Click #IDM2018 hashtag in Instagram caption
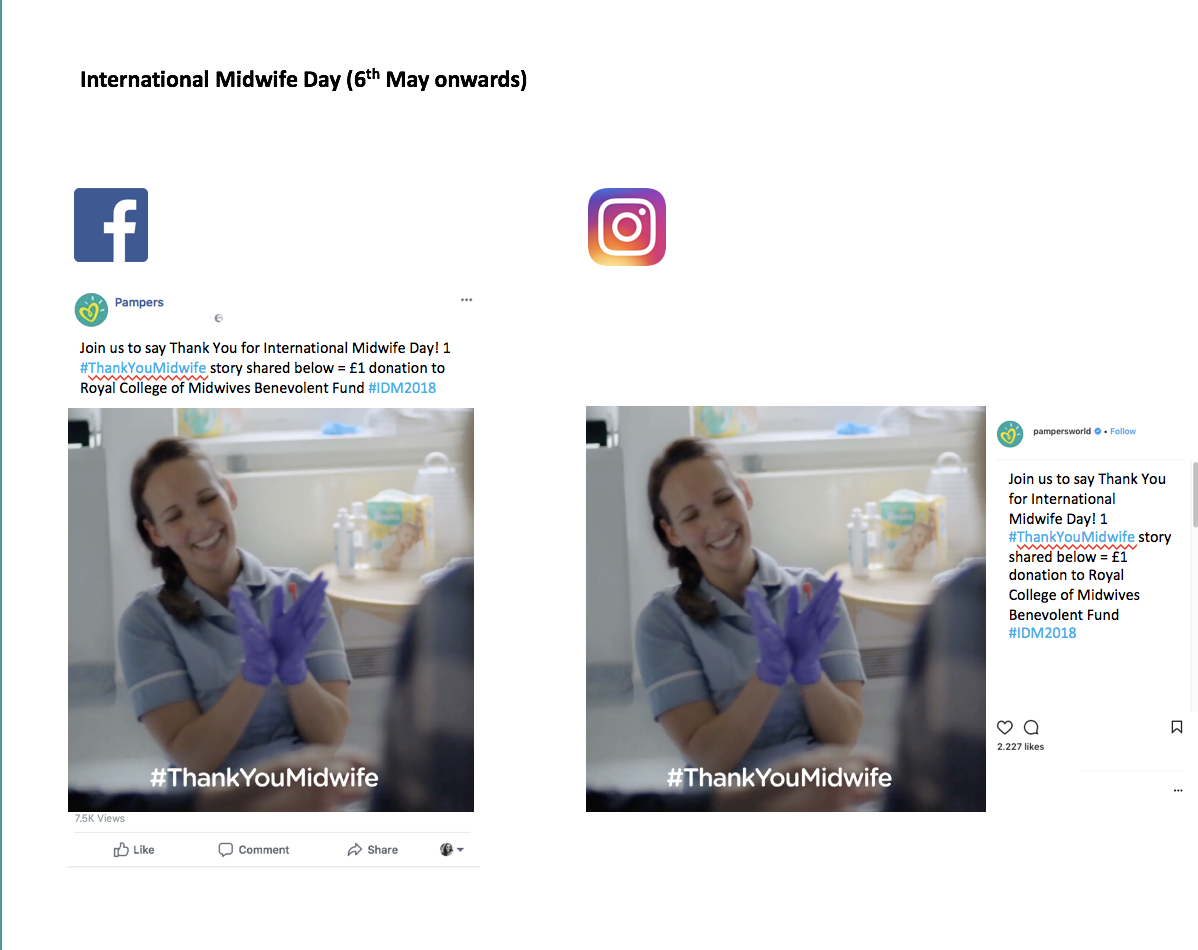Image resolution: width=1198 pixels, height=950 pixels. point(1042,633)
